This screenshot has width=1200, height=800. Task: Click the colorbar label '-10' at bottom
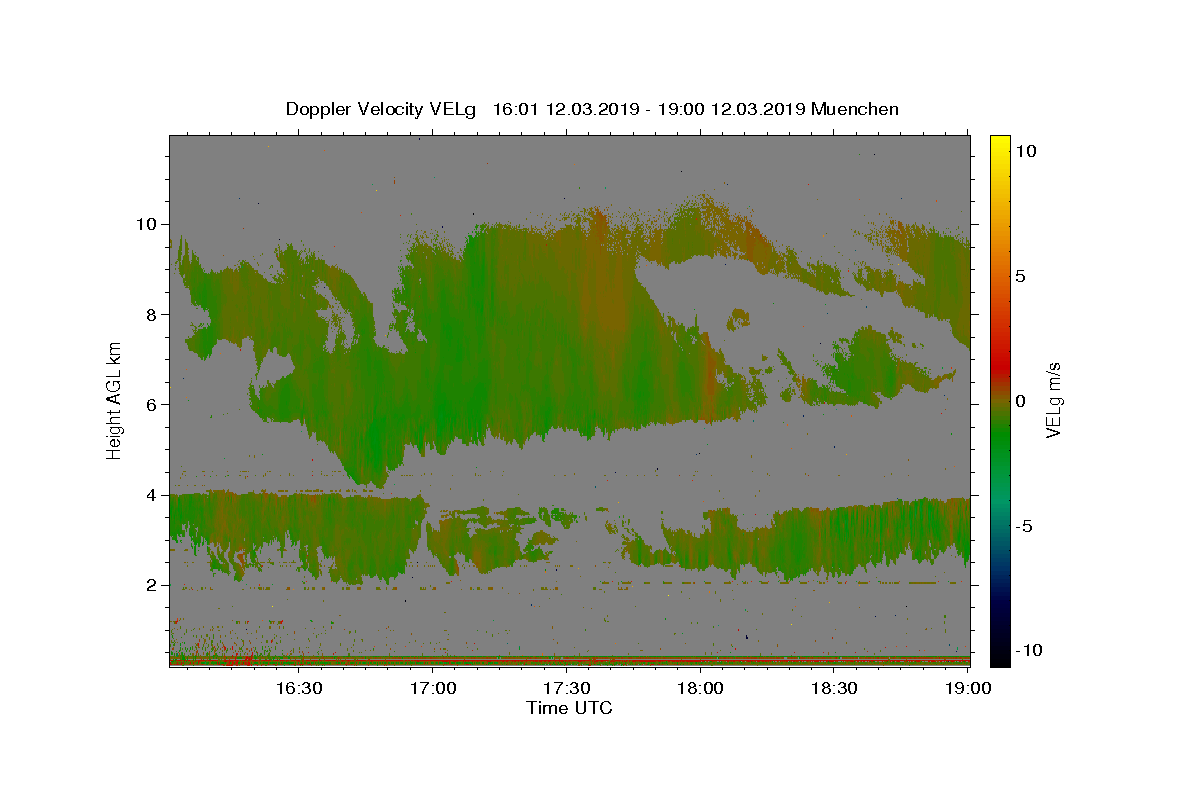pyautogui.click(x=1029, y=650)
